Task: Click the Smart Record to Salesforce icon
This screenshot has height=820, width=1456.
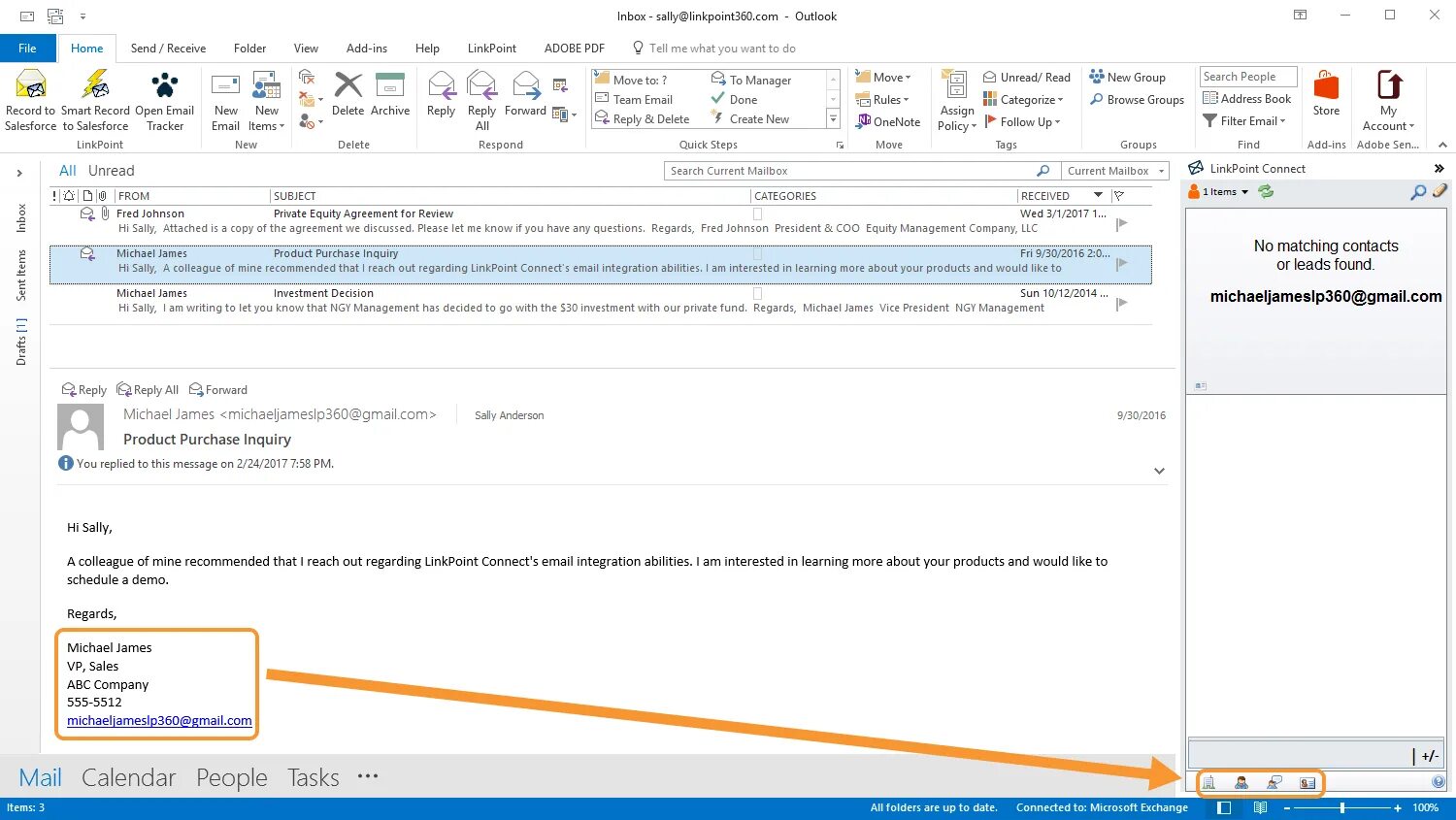Action: pos(95,85)
